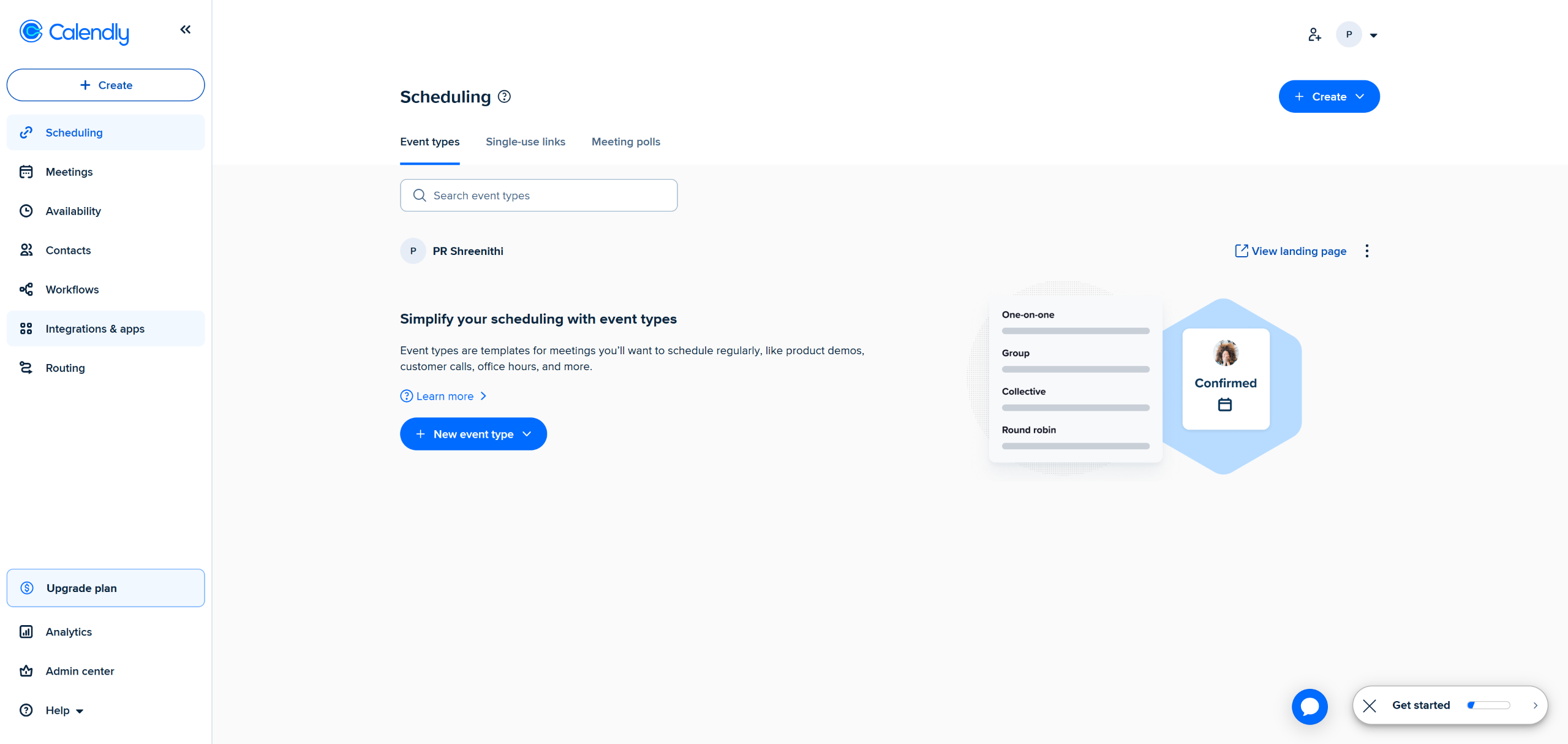Click the Get started progress bar
1568x744 pixels.
pos(1488,705)
